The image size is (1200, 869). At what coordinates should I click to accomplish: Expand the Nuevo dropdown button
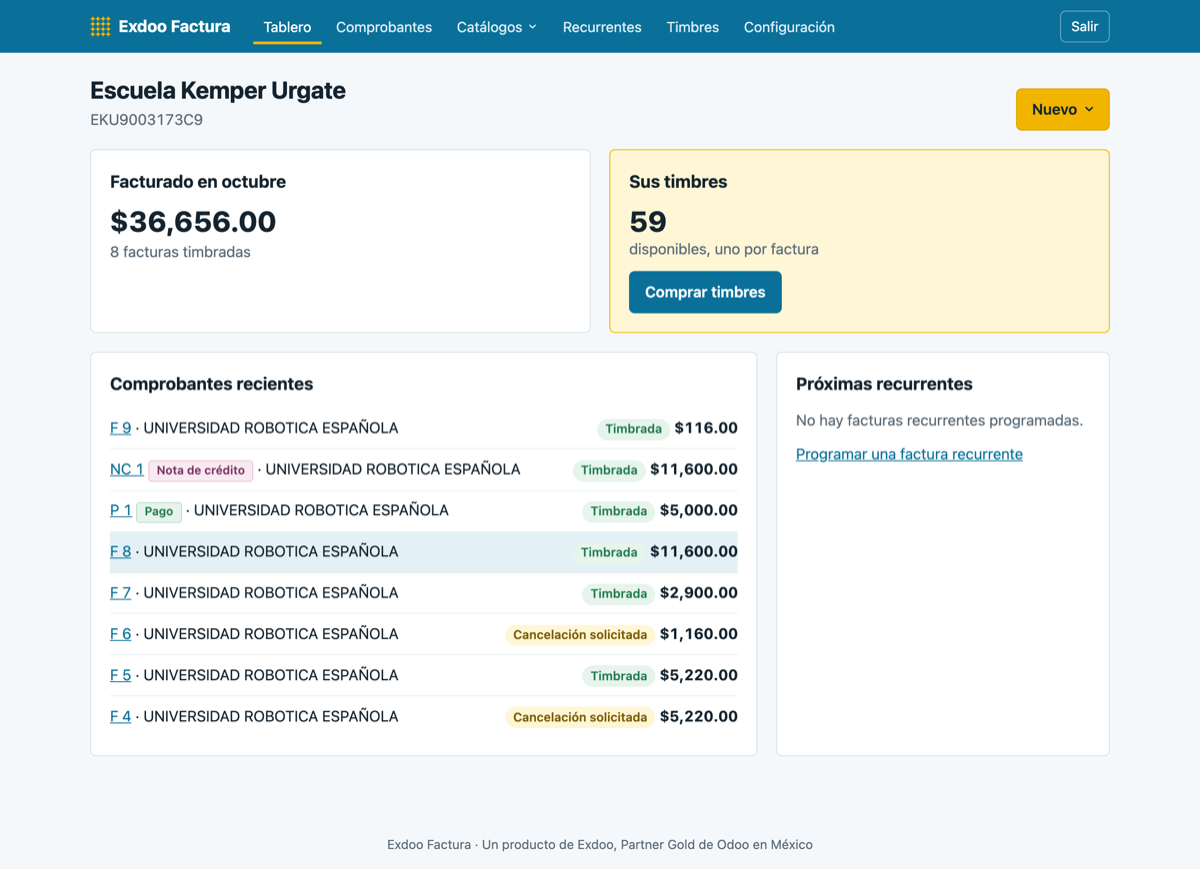(1062, 110)
